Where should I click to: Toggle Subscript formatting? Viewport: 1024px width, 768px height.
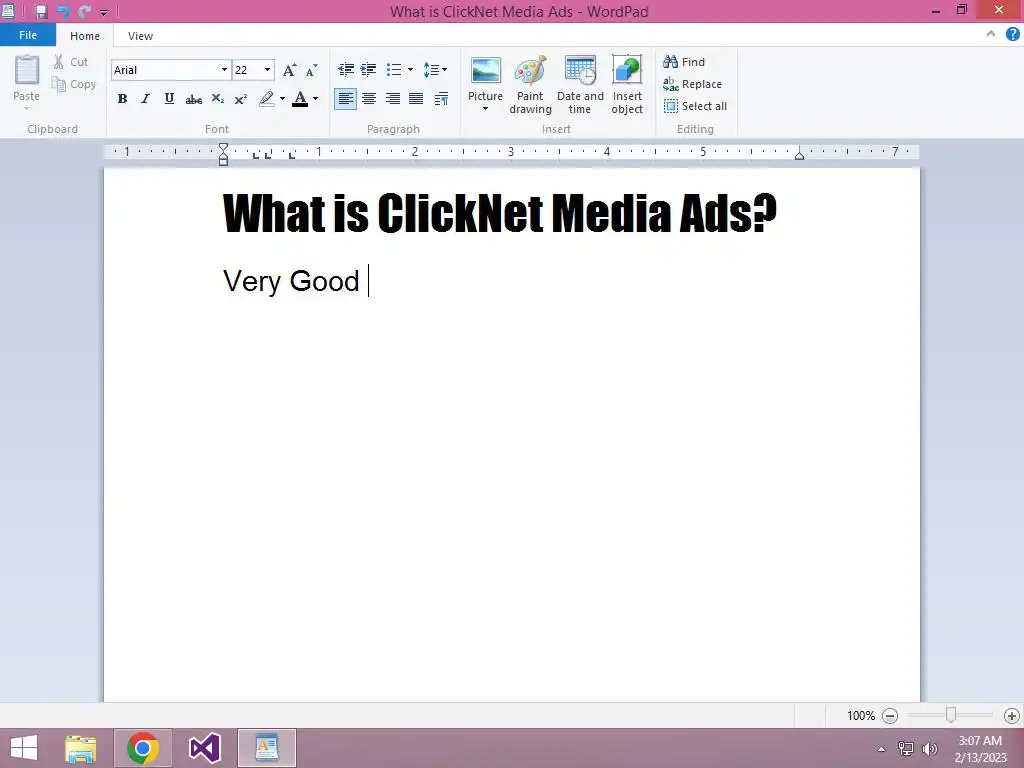217,99
